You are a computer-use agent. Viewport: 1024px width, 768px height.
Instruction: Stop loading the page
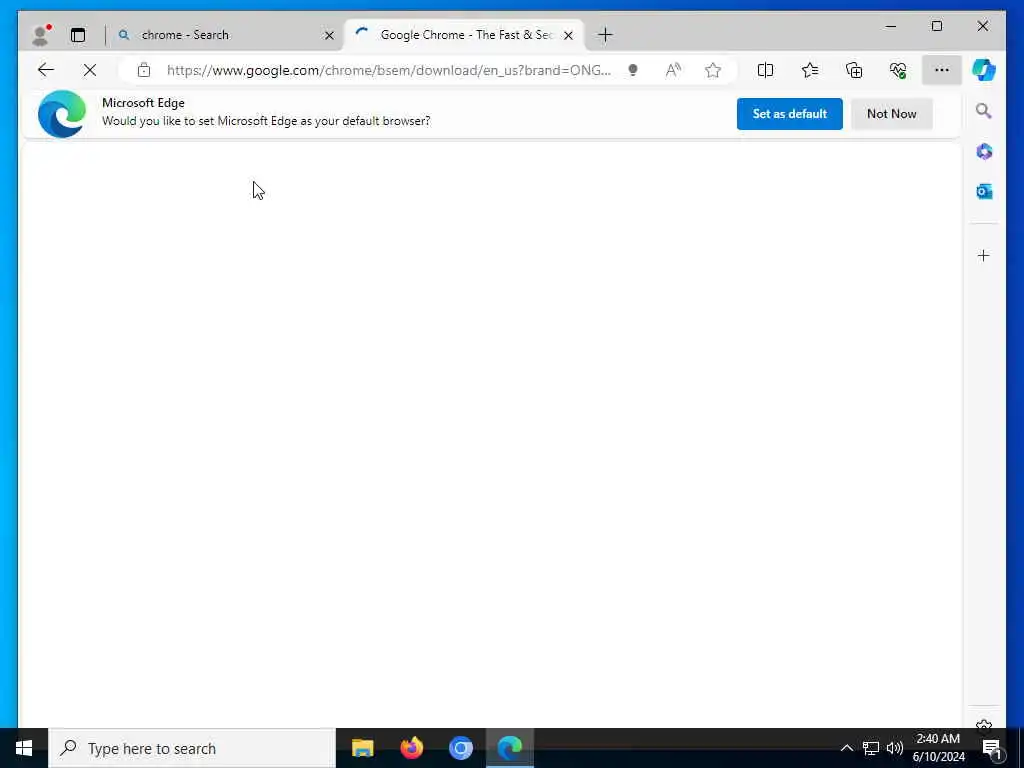pyautogui.click(x=90, y=70)
